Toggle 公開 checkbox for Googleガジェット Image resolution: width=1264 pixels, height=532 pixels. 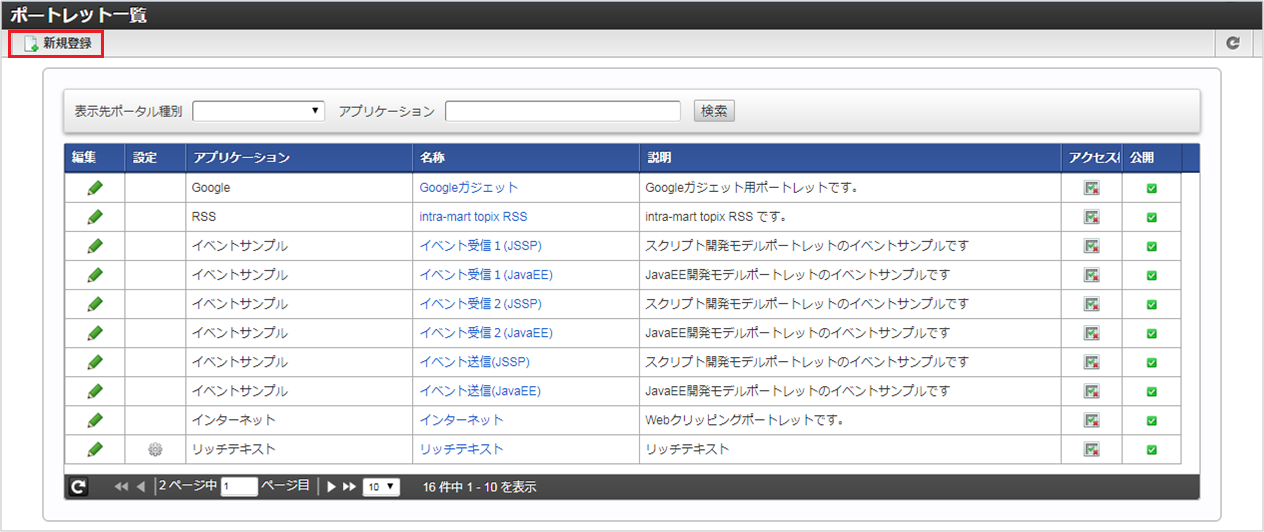1151,188
